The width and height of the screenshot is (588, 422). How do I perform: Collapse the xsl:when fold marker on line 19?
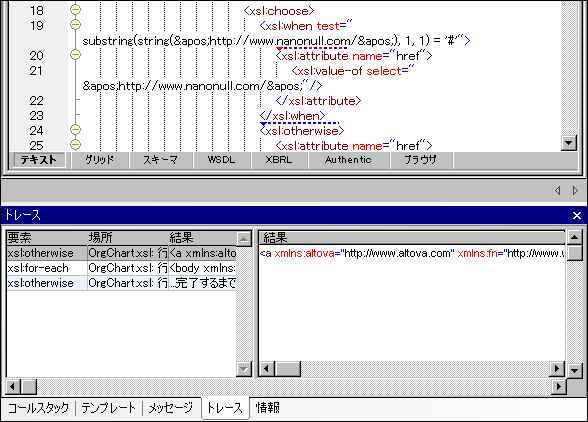[x=75, y=24]
